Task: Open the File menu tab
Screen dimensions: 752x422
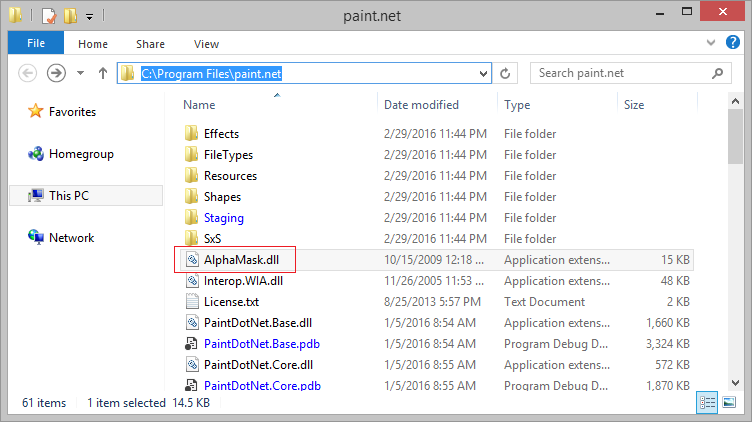Action: [x=36, y=43]
